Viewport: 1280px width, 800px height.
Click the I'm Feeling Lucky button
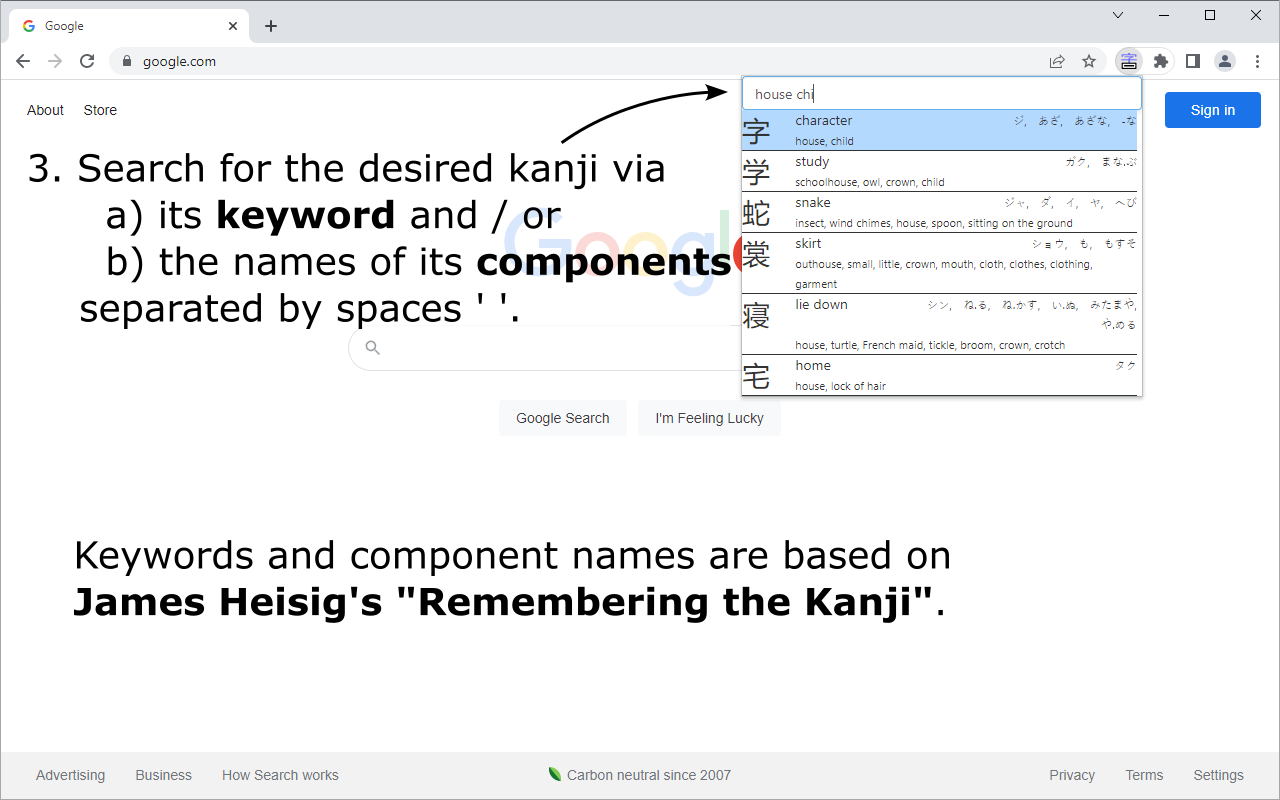click(x=709, y=418)
